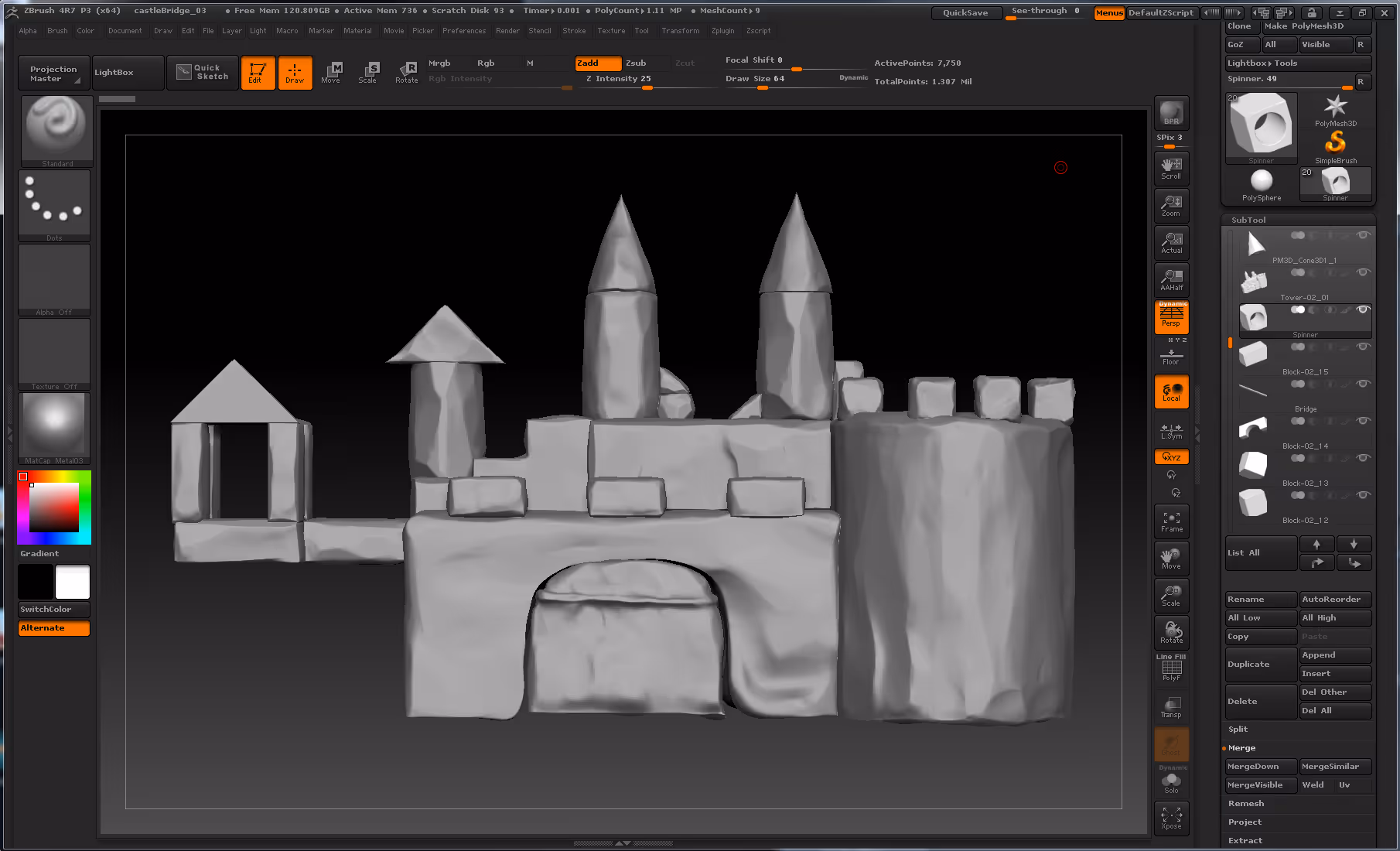
Task: Hide the Tower-02_01 subtool eye
Action: [1363, 272]
